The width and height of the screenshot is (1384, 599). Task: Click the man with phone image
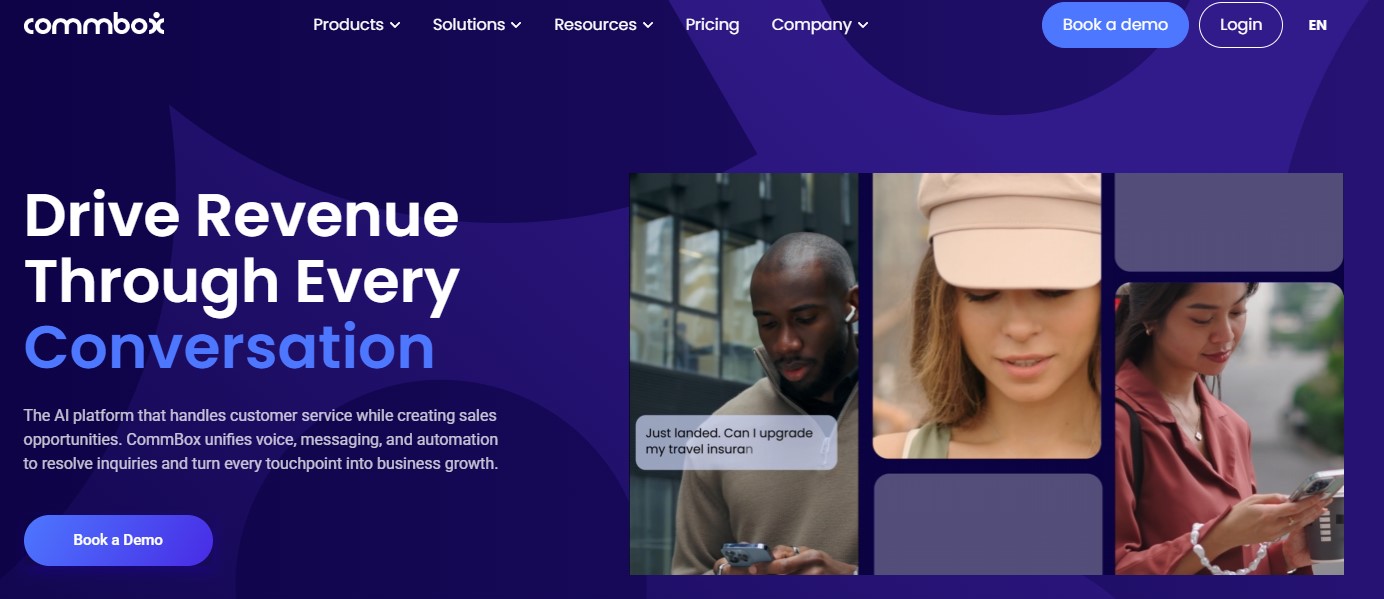pos(744,374)
